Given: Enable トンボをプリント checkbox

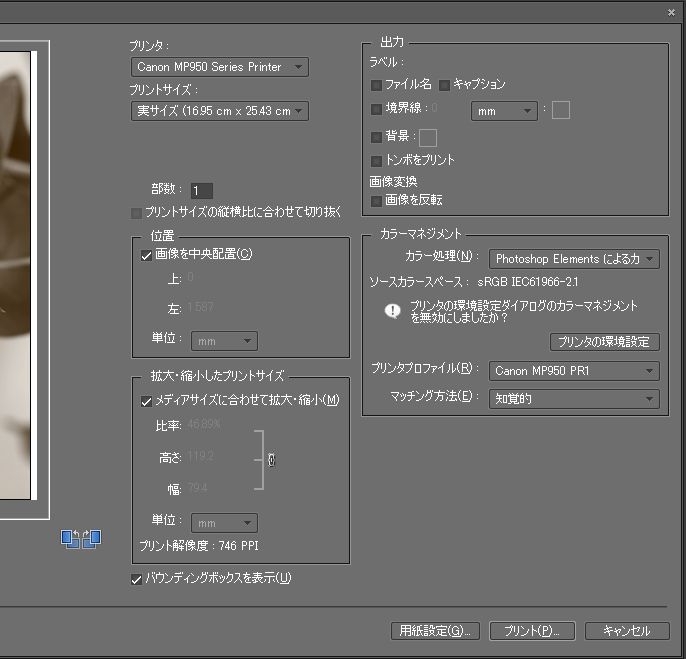Looking at the screenshot, I should (376, 160).
